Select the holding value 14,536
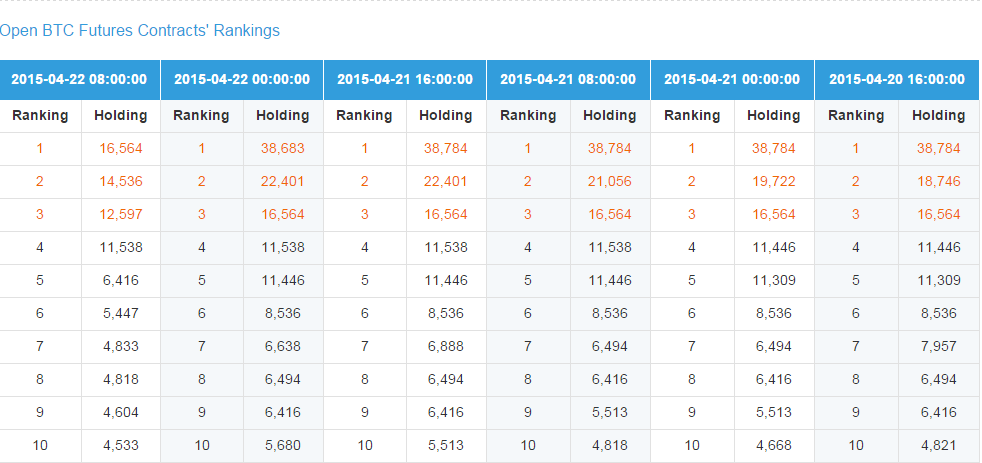This screenshot has width=982, height=463. click(121, 182)
